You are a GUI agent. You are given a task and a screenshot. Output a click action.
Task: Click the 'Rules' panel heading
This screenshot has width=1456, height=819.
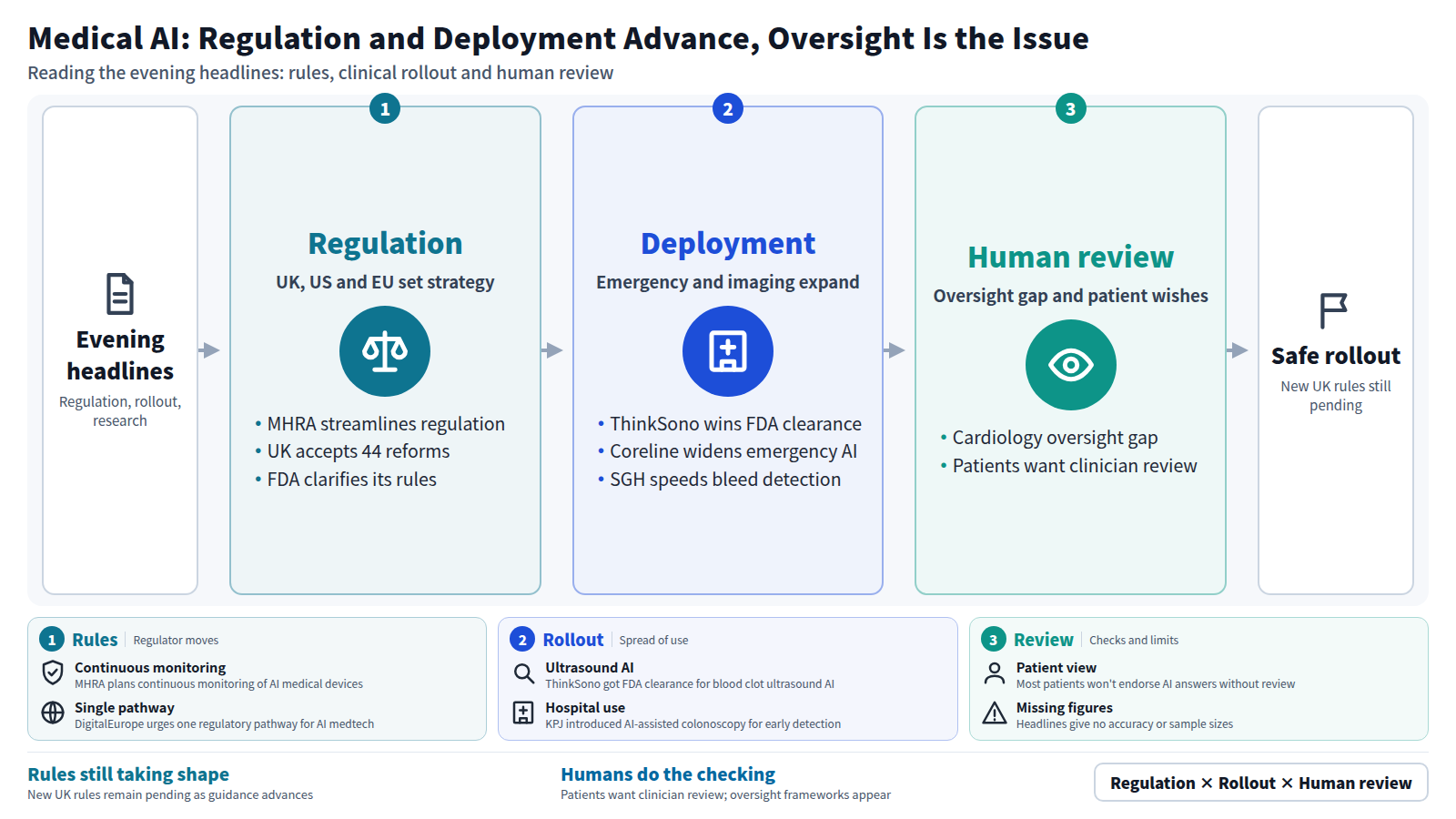click(x=95, y=640)
